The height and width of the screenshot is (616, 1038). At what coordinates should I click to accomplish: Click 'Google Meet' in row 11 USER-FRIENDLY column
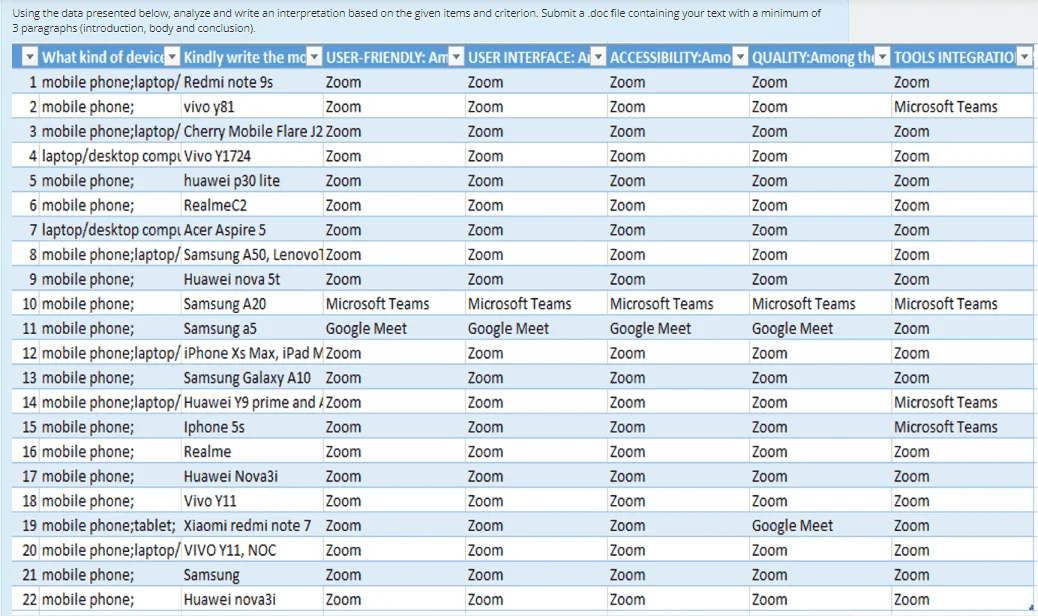click(366, 328)
